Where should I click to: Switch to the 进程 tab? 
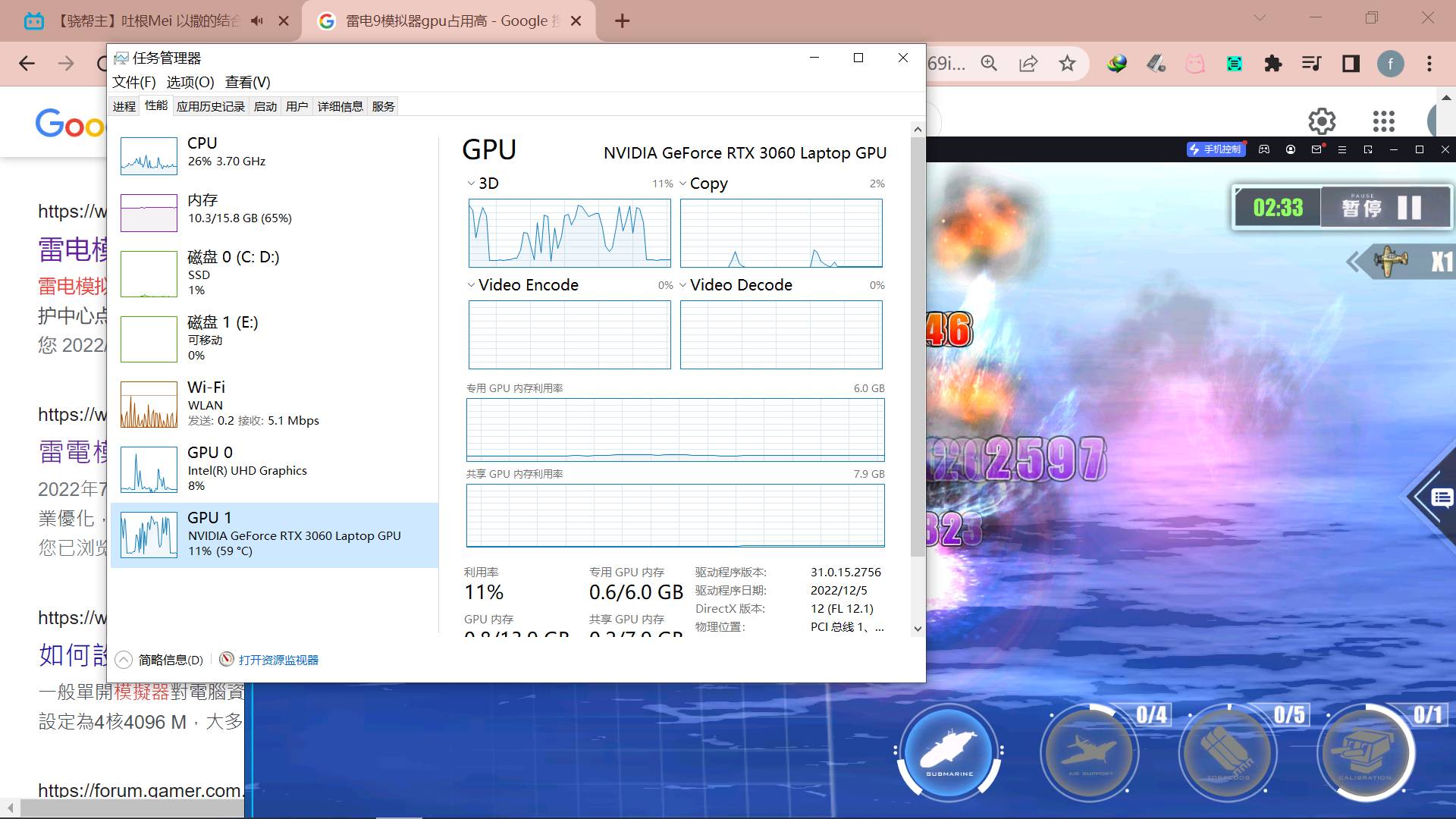click(124, 106)
